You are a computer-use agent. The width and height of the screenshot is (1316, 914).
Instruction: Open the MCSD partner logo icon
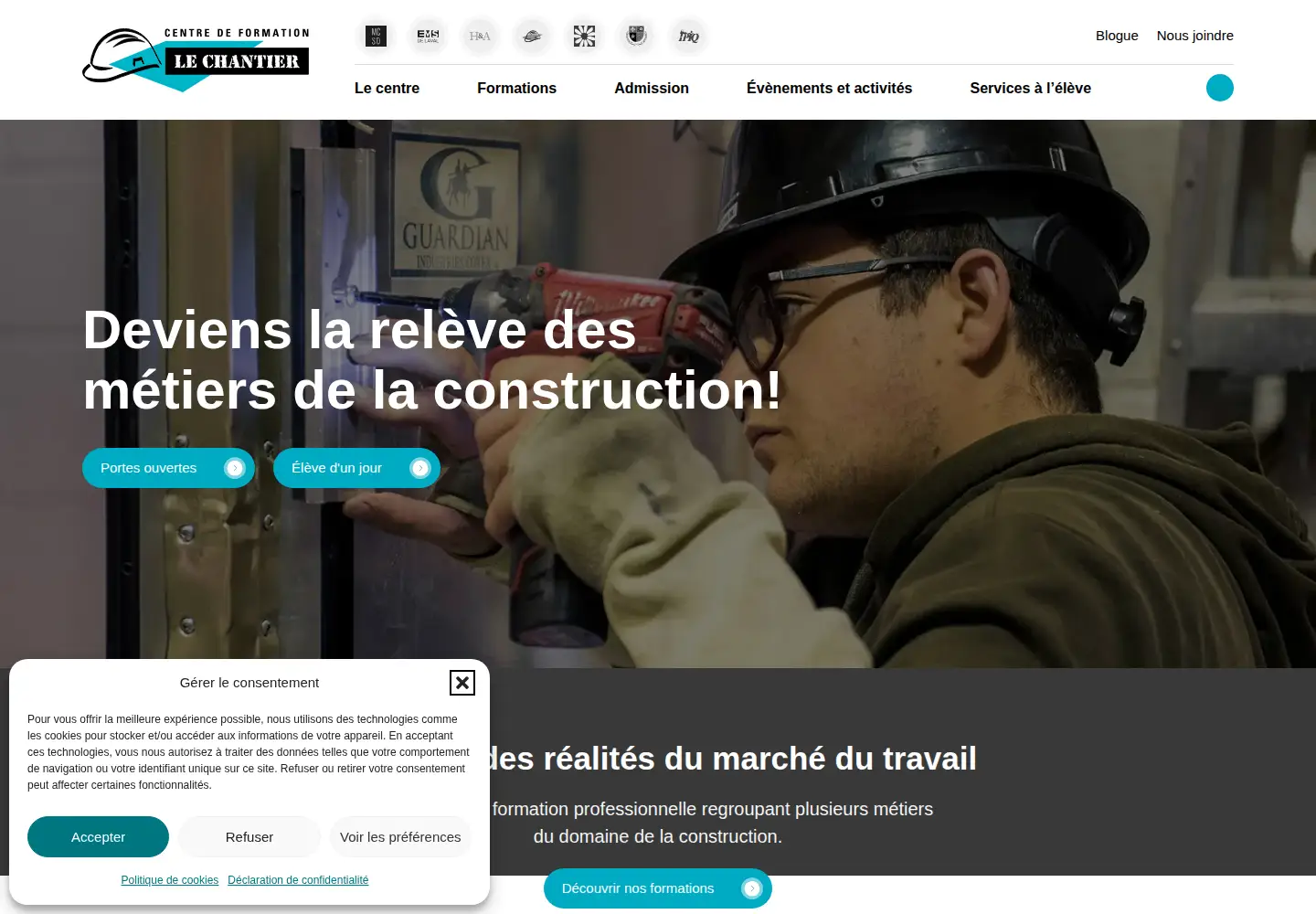click(376, 37)
